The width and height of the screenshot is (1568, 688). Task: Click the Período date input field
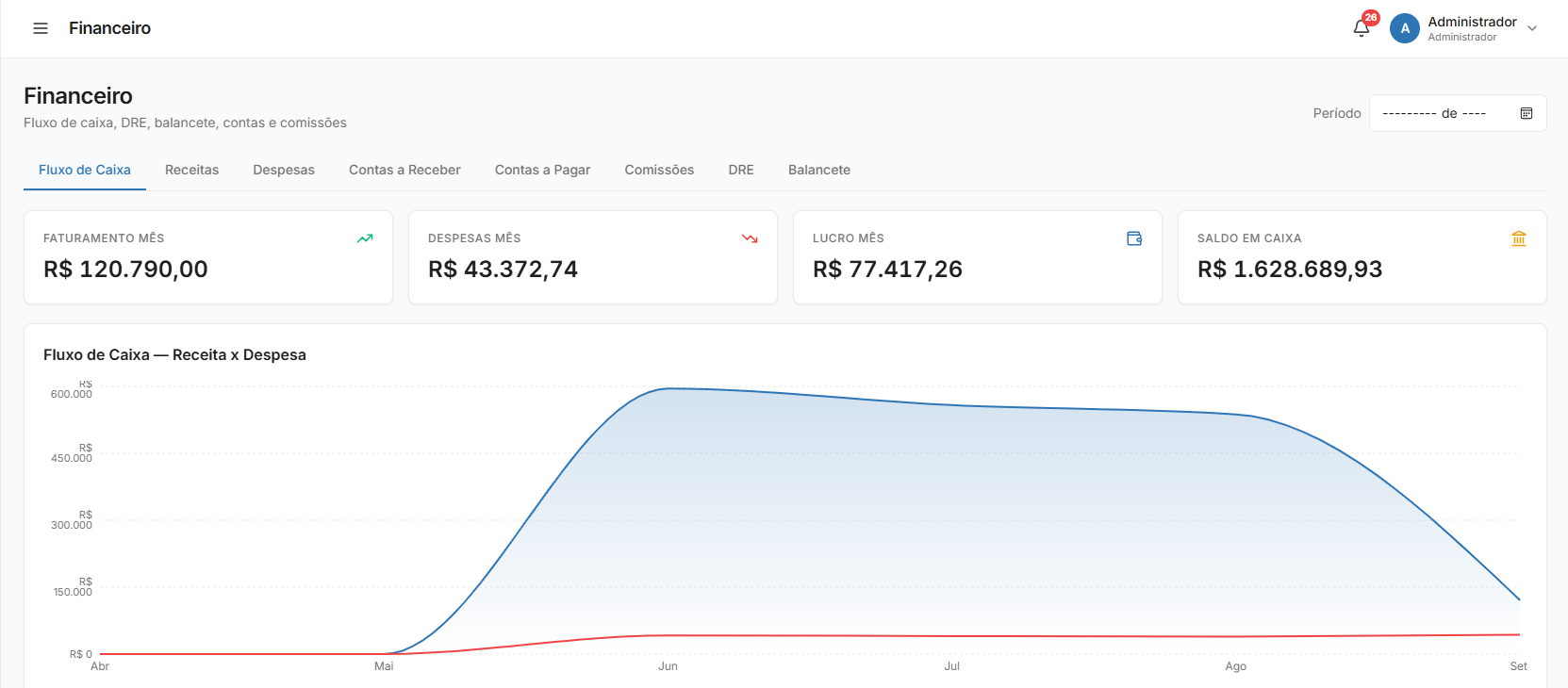click(1458, 113)
